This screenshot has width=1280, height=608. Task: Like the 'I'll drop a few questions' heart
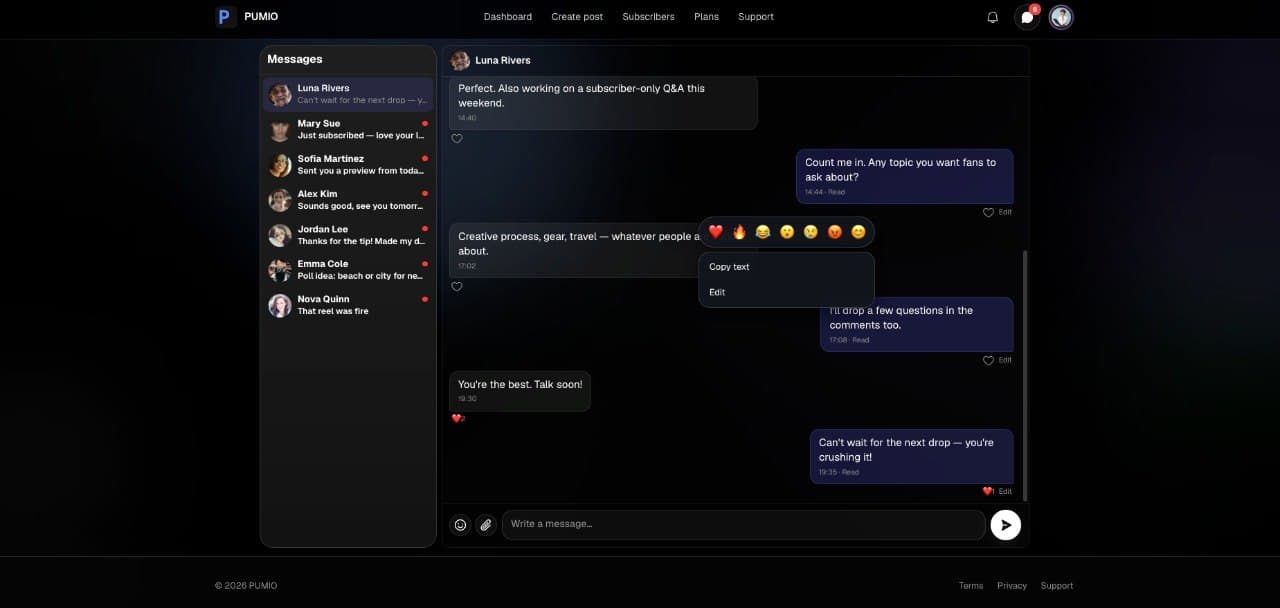[988, 360]
